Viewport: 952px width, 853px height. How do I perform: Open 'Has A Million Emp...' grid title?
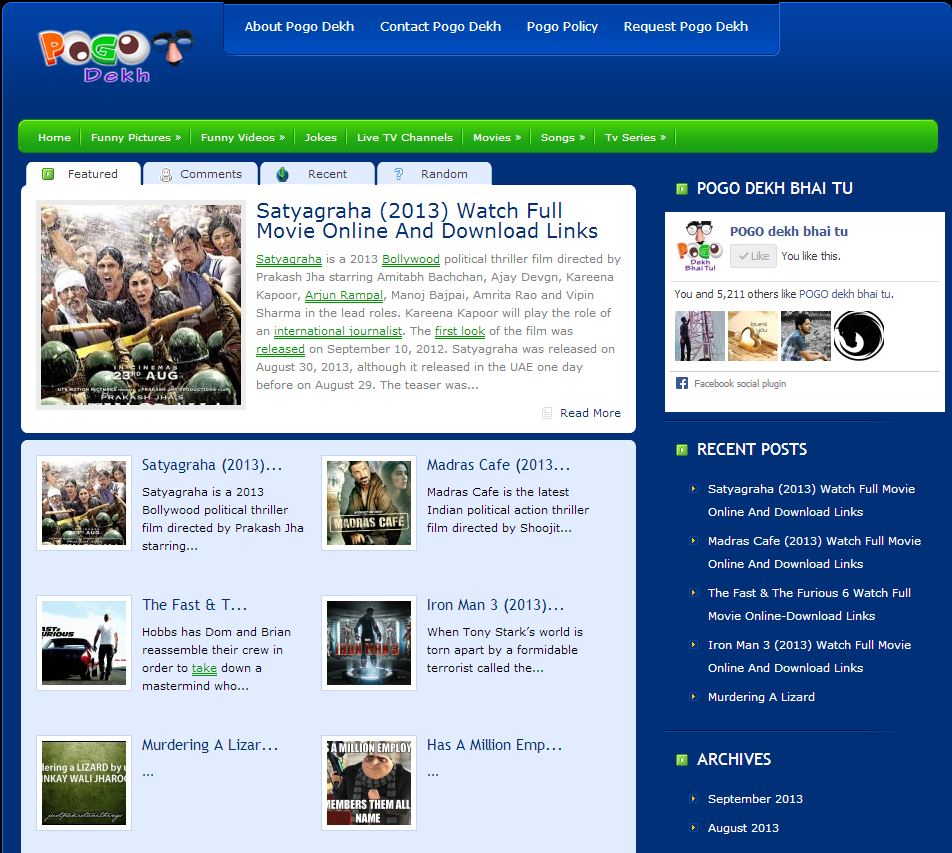tap(494, 745)
